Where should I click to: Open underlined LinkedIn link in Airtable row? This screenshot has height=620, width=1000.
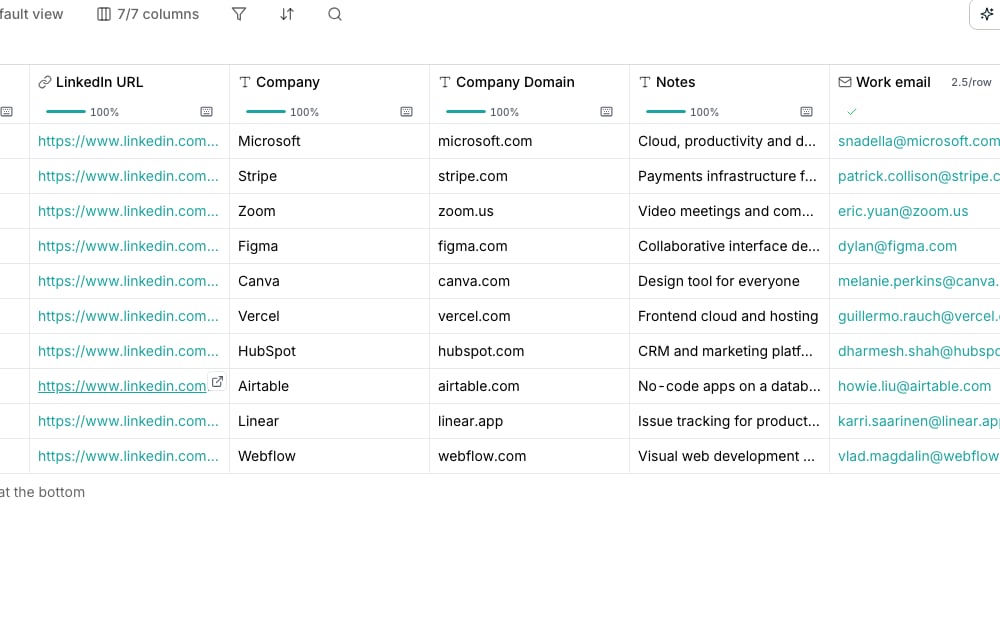(122, 386)
